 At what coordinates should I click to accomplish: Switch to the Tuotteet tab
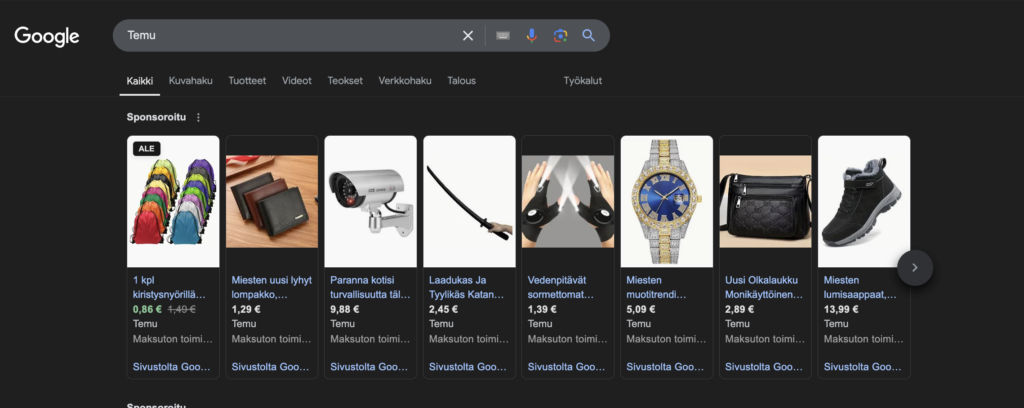(x=247, y=81)
